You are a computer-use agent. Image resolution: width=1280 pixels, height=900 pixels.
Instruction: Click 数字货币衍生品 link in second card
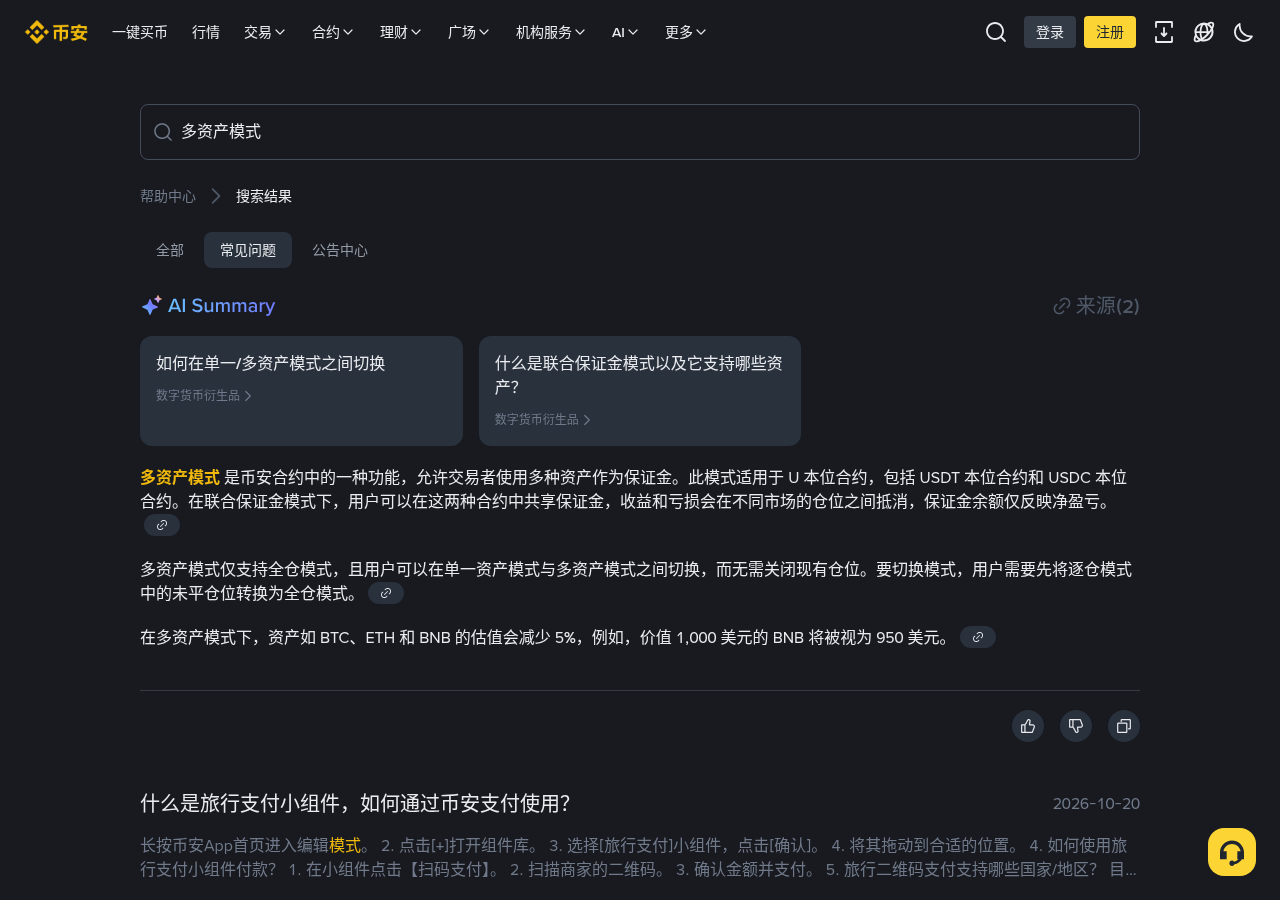[x=543, y=419]
